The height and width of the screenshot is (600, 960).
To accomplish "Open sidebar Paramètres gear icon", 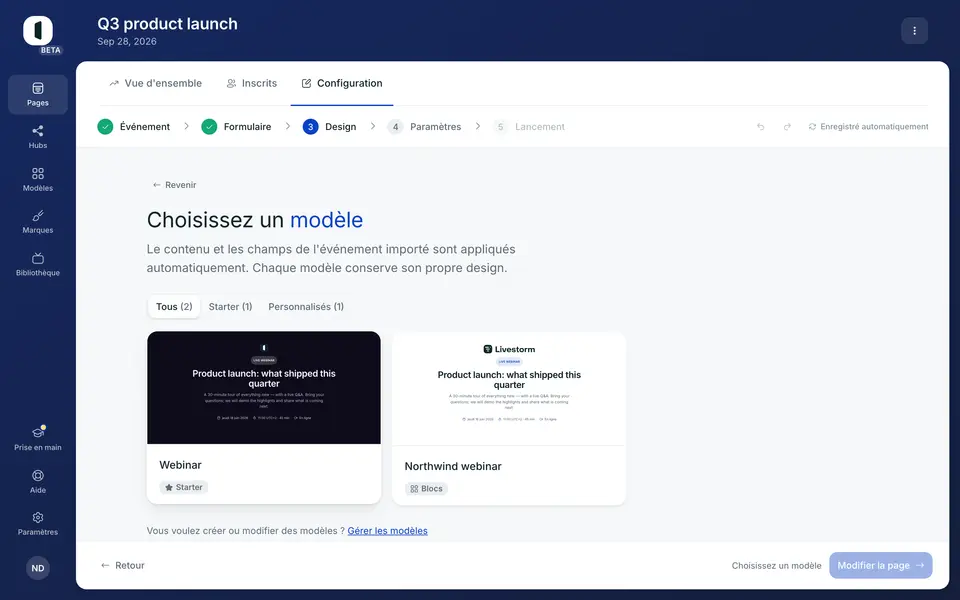I will pyautogui.click(x=37, y=518).
